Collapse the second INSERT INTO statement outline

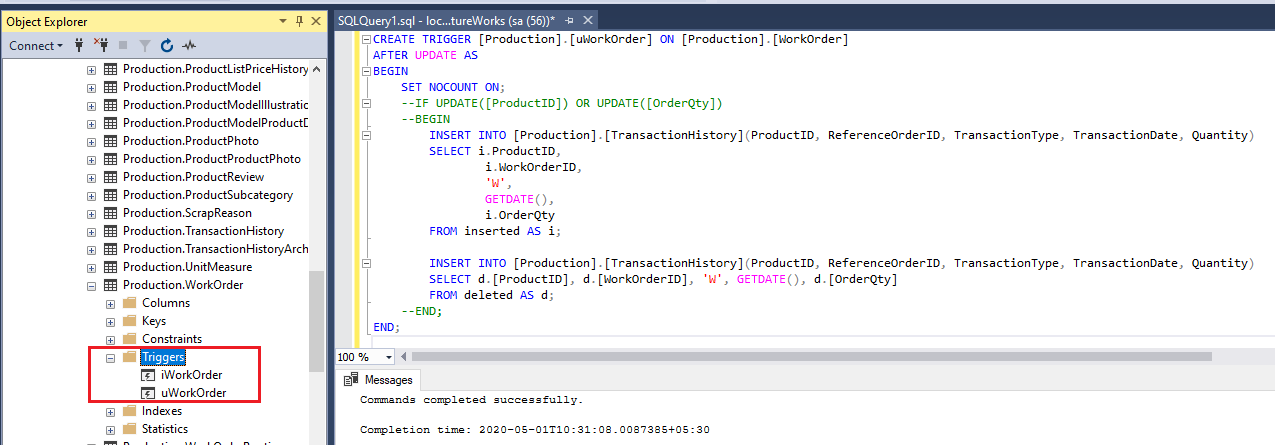click(366, 263)
